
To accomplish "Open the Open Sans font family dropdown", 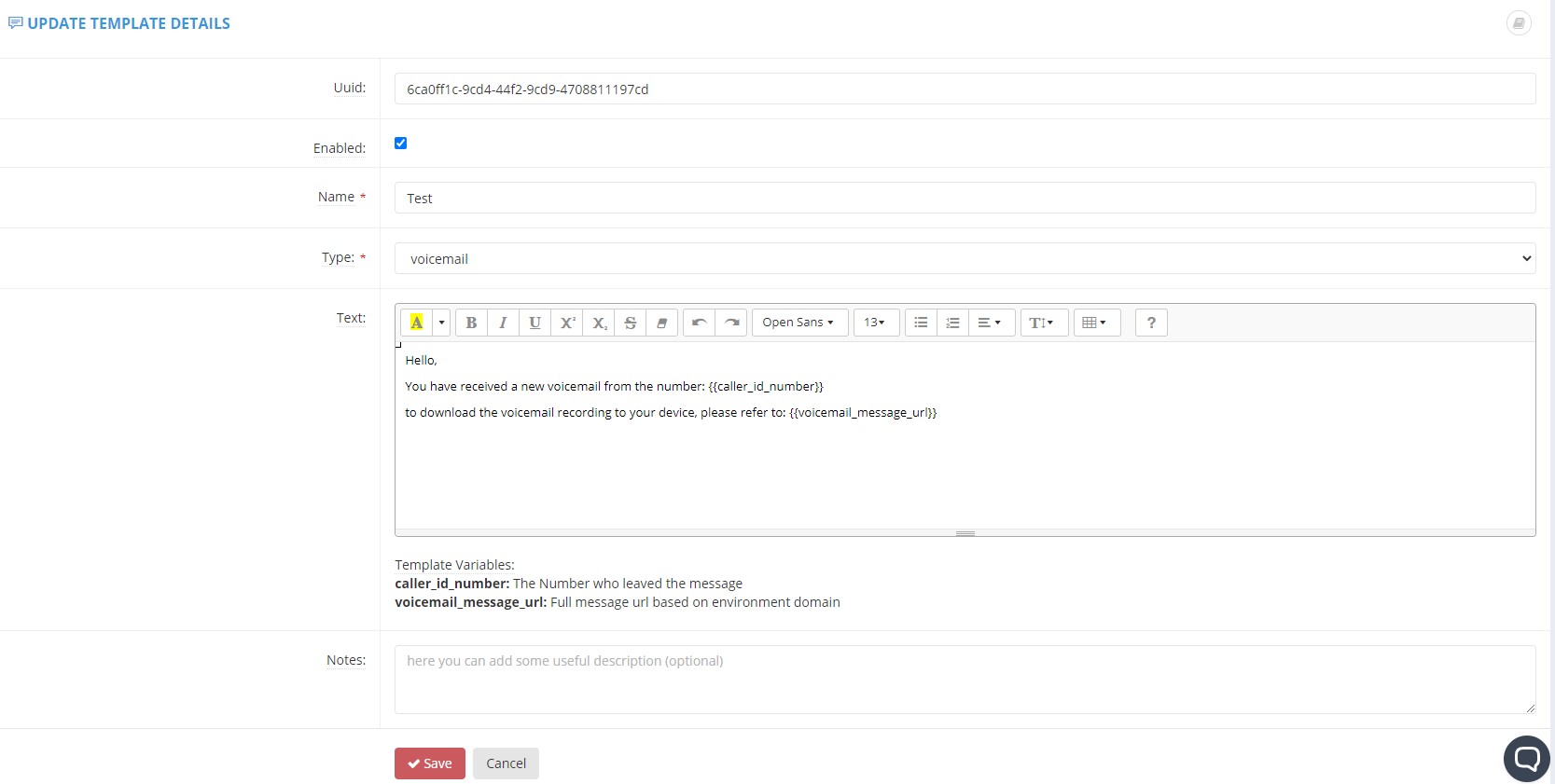I will [x=799, y=323].
